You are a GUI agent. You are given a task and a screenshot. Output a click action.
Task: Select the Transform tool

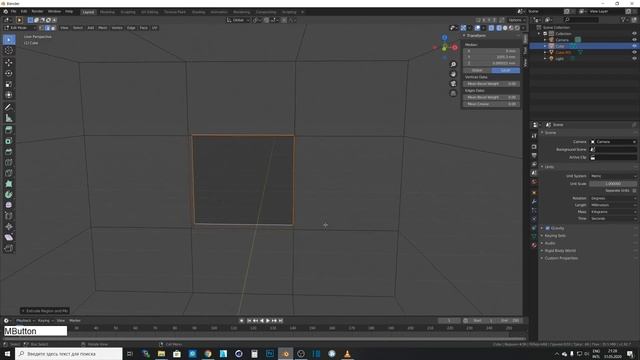[9, 95]
